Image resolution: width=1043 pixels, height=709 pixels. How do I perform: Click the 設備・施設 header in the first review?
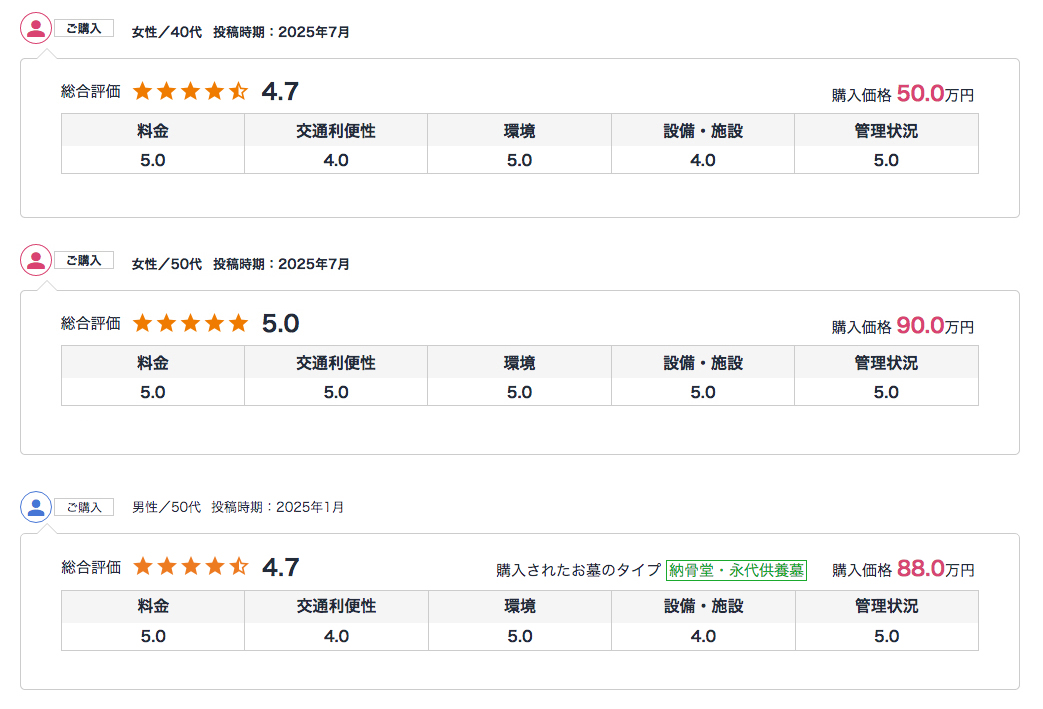[x=703, y=130]
